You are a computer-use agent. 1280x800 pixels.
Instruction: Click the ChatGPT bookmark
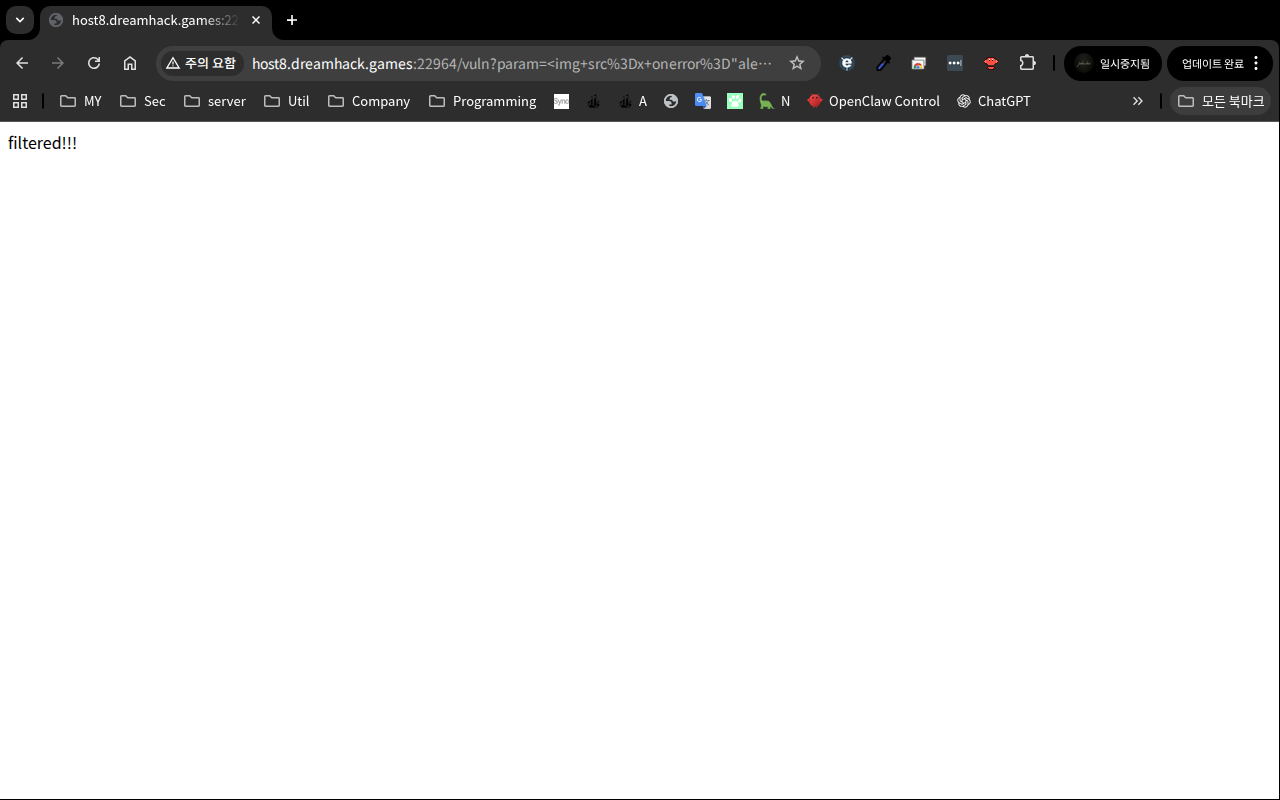pyautogui.click(x=993, y=101)
